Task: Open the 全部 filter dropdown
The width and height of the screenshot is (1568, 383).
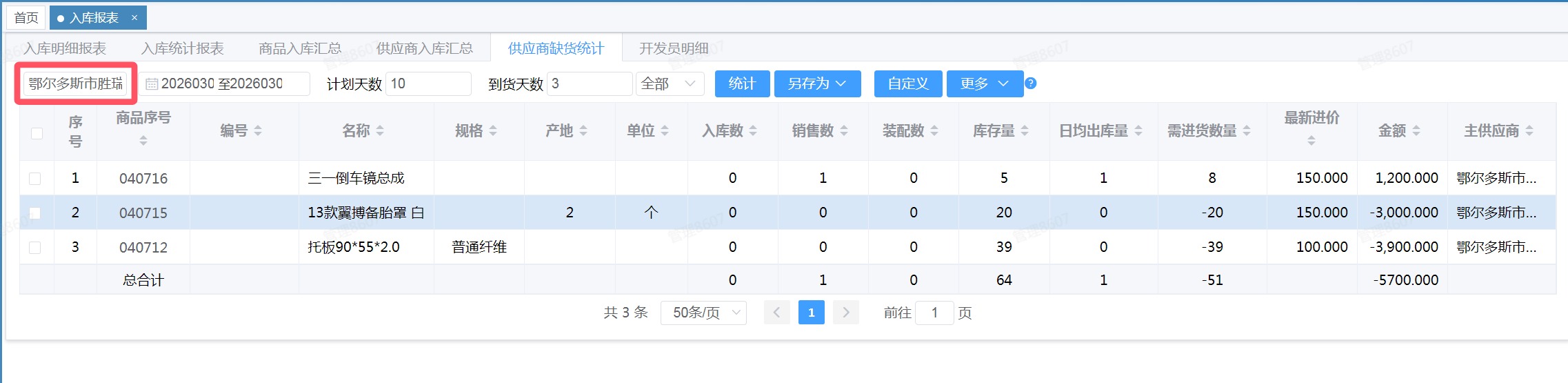Action: pyautogui.click(x=670, y=84)
